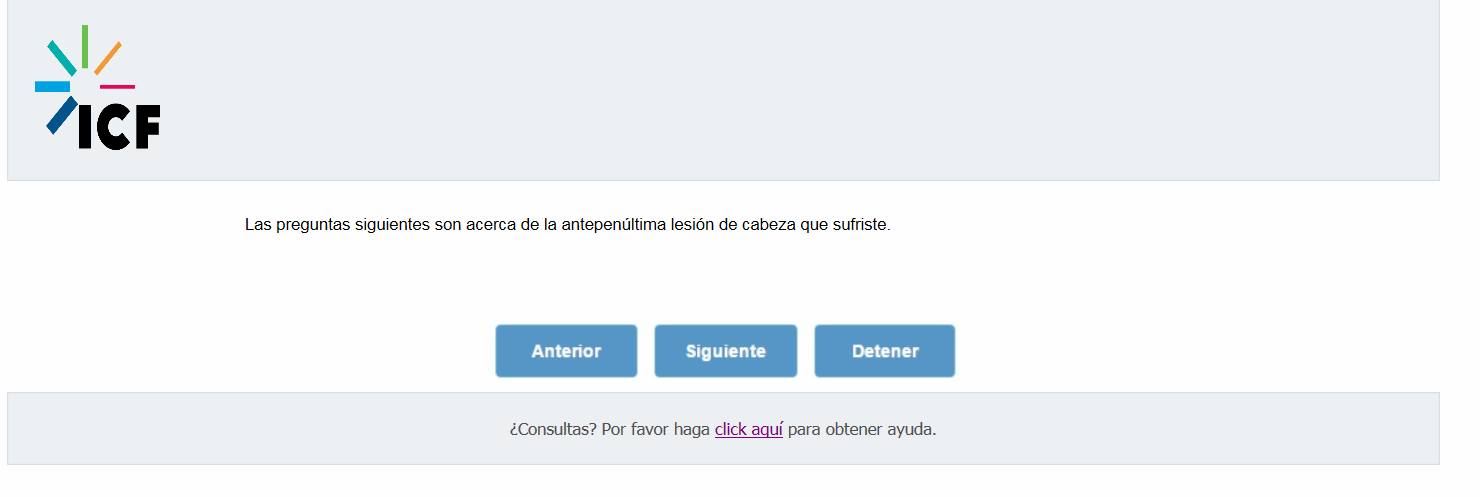Viewport: 1480px width, 497px height.
Task: Click the words 'Las preguntas siguientes'
Action: (x=338, y=225)
